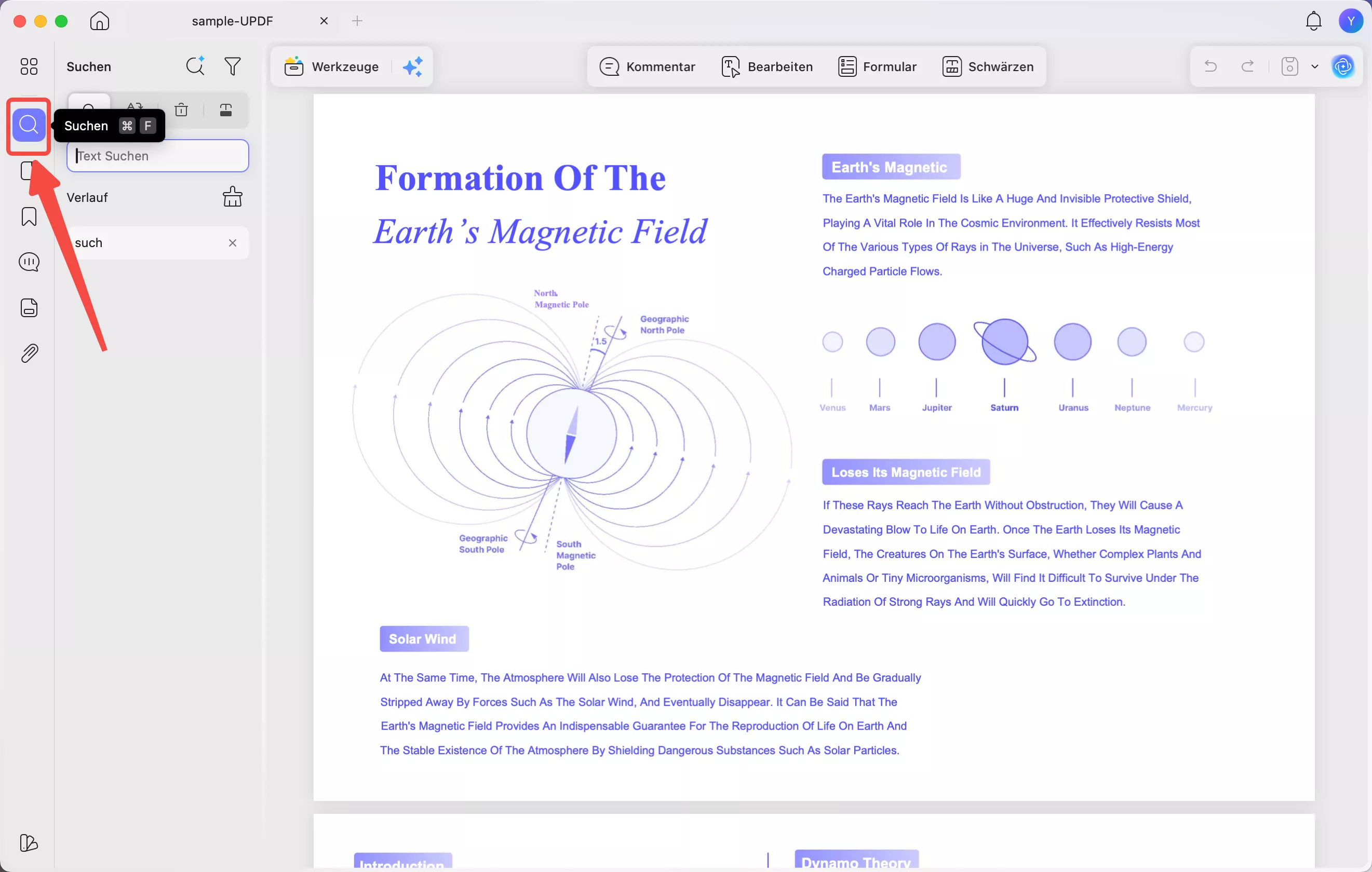This screenshot has width=1372, height=872.
Task: Open the Formular mode
Action: coord(877,66)
